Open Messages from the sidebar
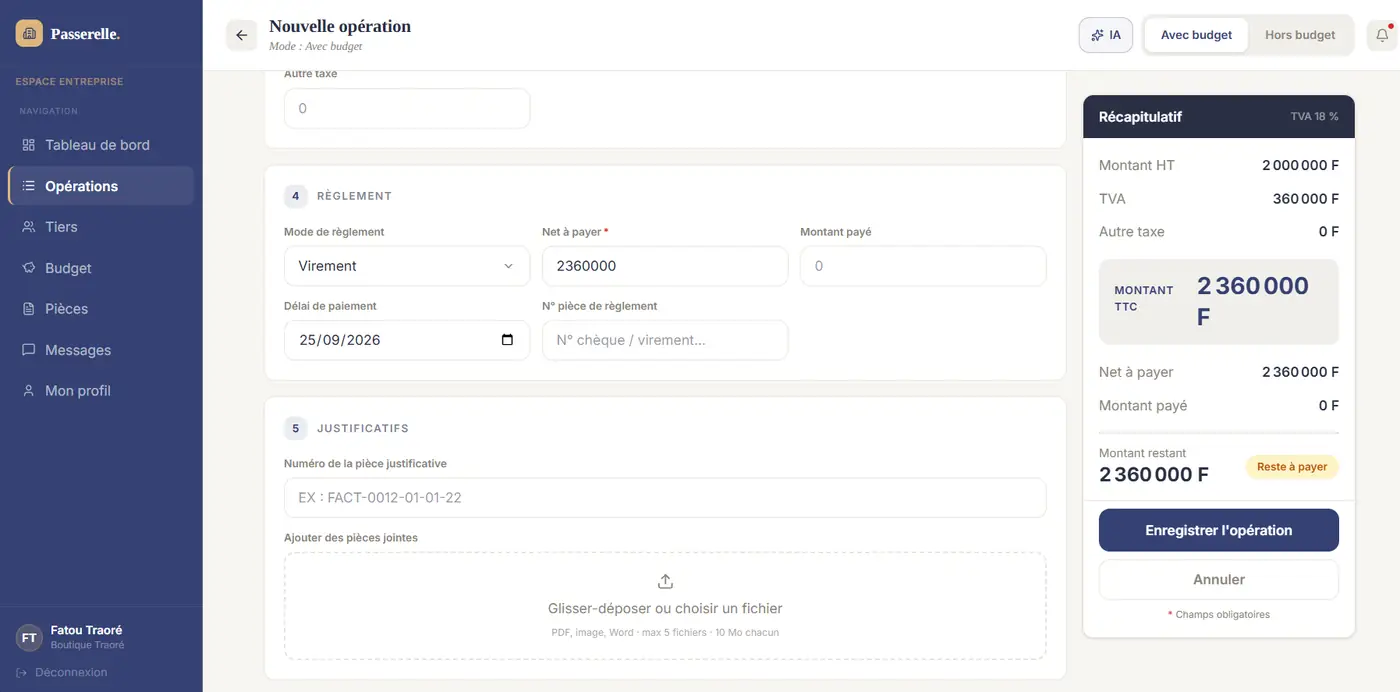The image size is (1400, 692). point(101,350)
